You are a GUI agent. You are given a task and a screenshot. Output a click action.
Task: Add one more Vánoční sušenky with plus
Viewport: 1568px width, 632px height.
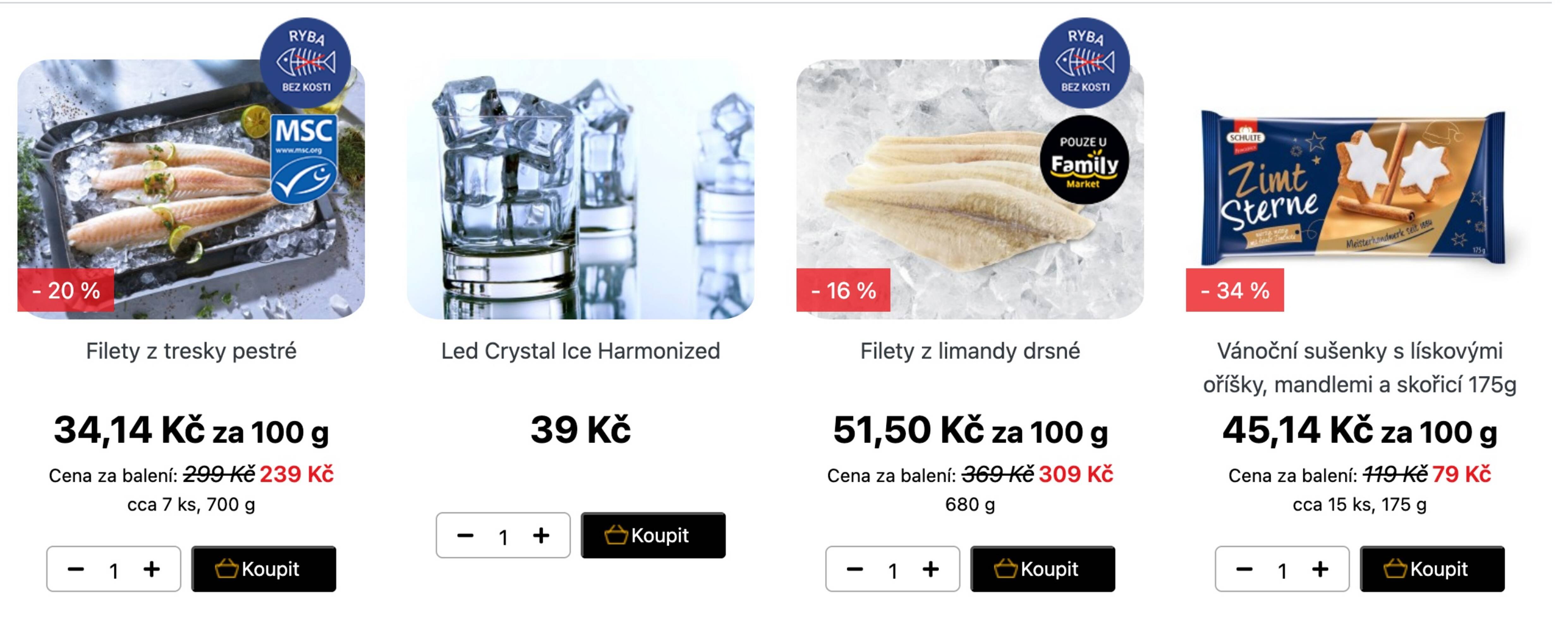(x=1320, y=569)
